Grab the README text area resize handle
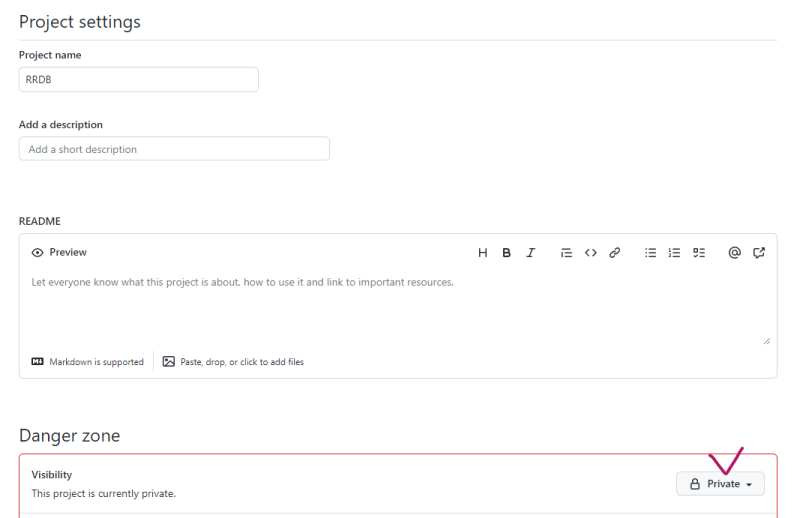The height and width of the screenshot is (518, 800). [767, 341]
